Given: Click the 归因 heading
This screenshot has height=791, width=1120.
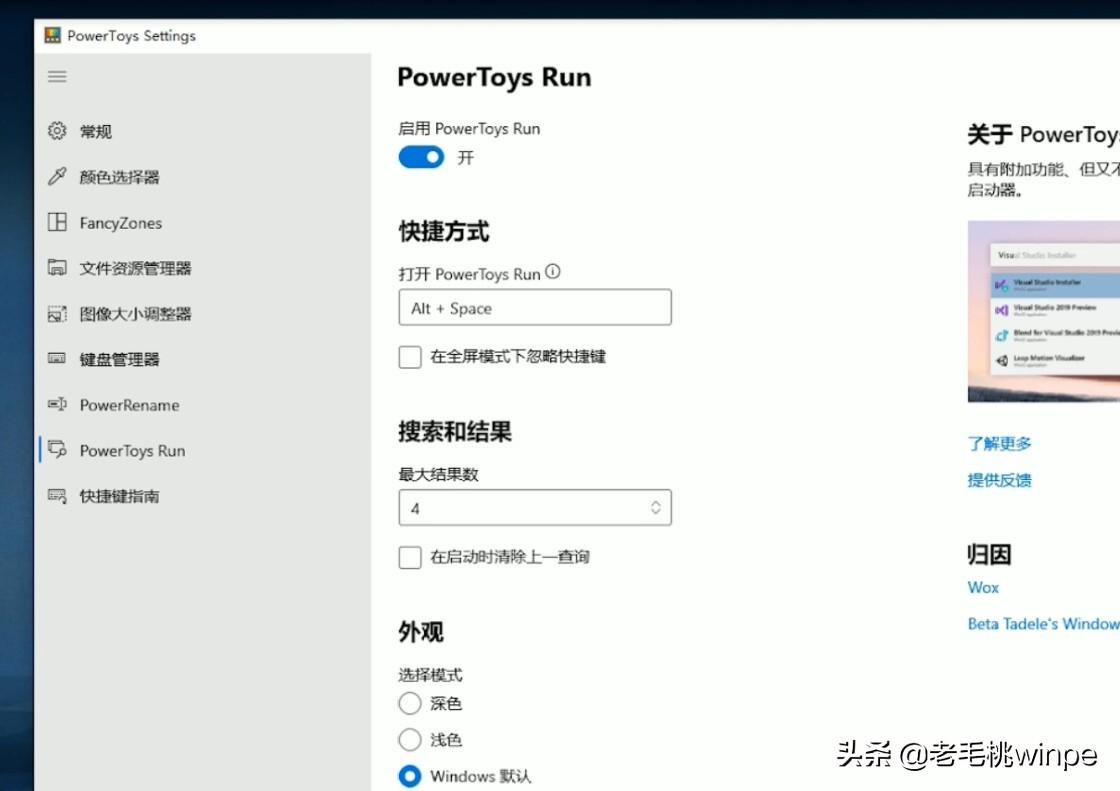Looking at the screenshot, I should [x=989, y=554].
